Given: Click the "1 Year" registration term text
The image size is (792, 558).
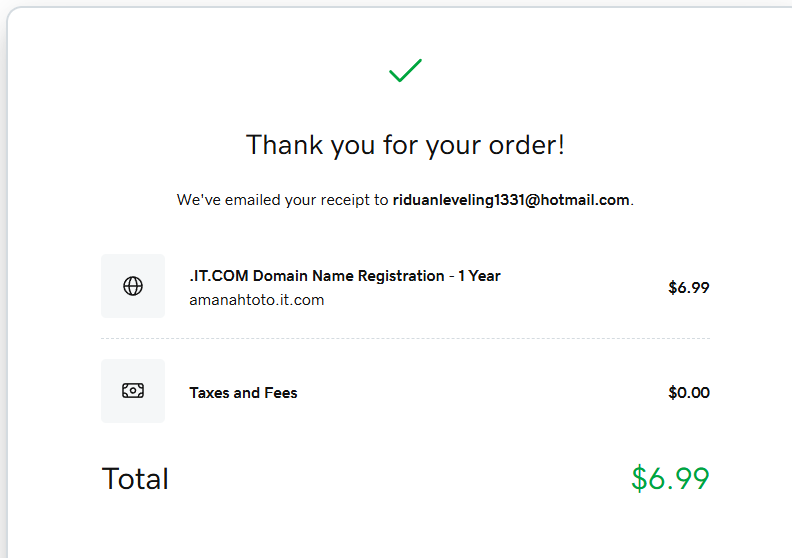Looking at the screenshot, I should click(479, 276).
